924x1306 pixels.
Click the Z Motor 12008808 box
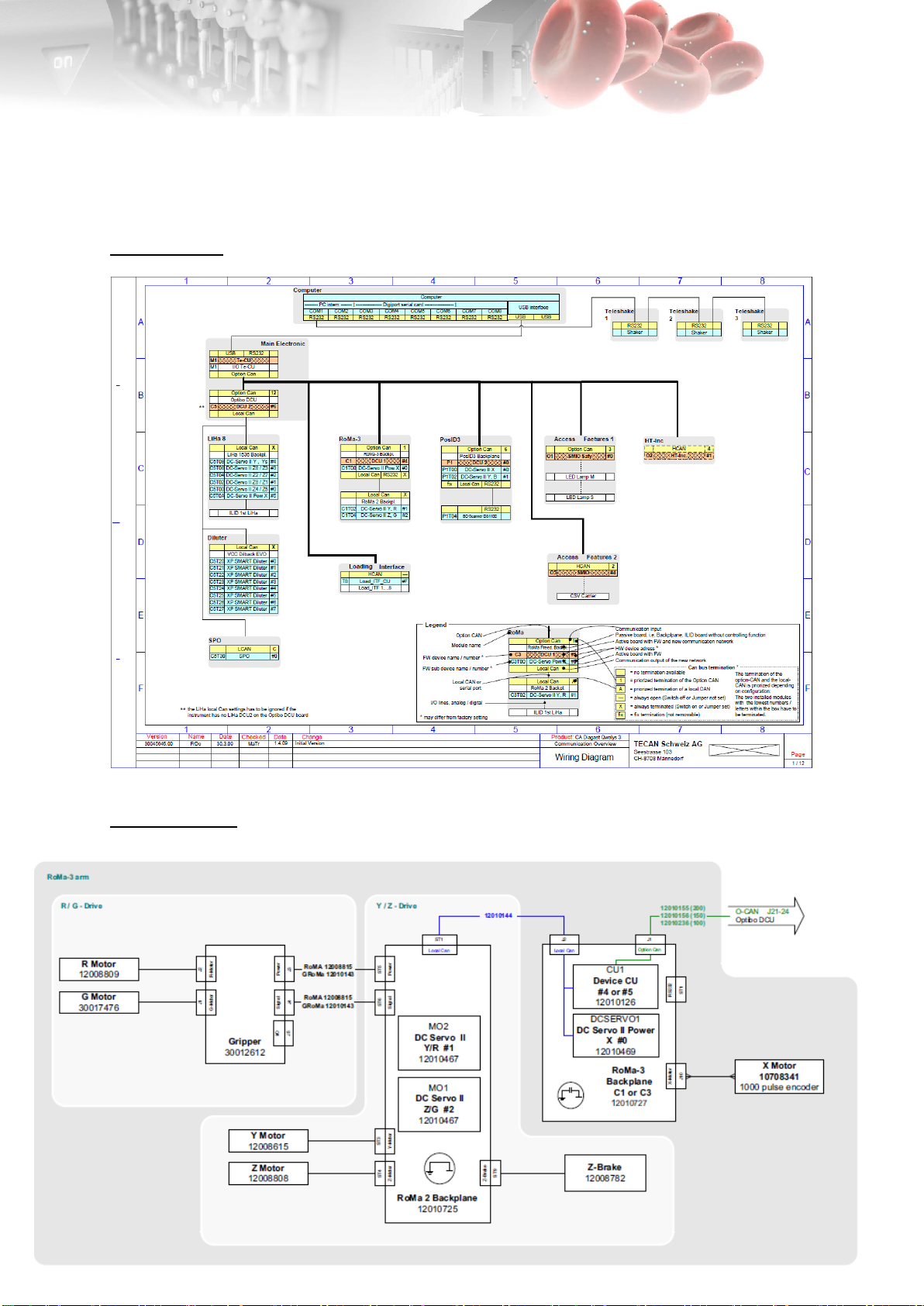pos(268,1173)
